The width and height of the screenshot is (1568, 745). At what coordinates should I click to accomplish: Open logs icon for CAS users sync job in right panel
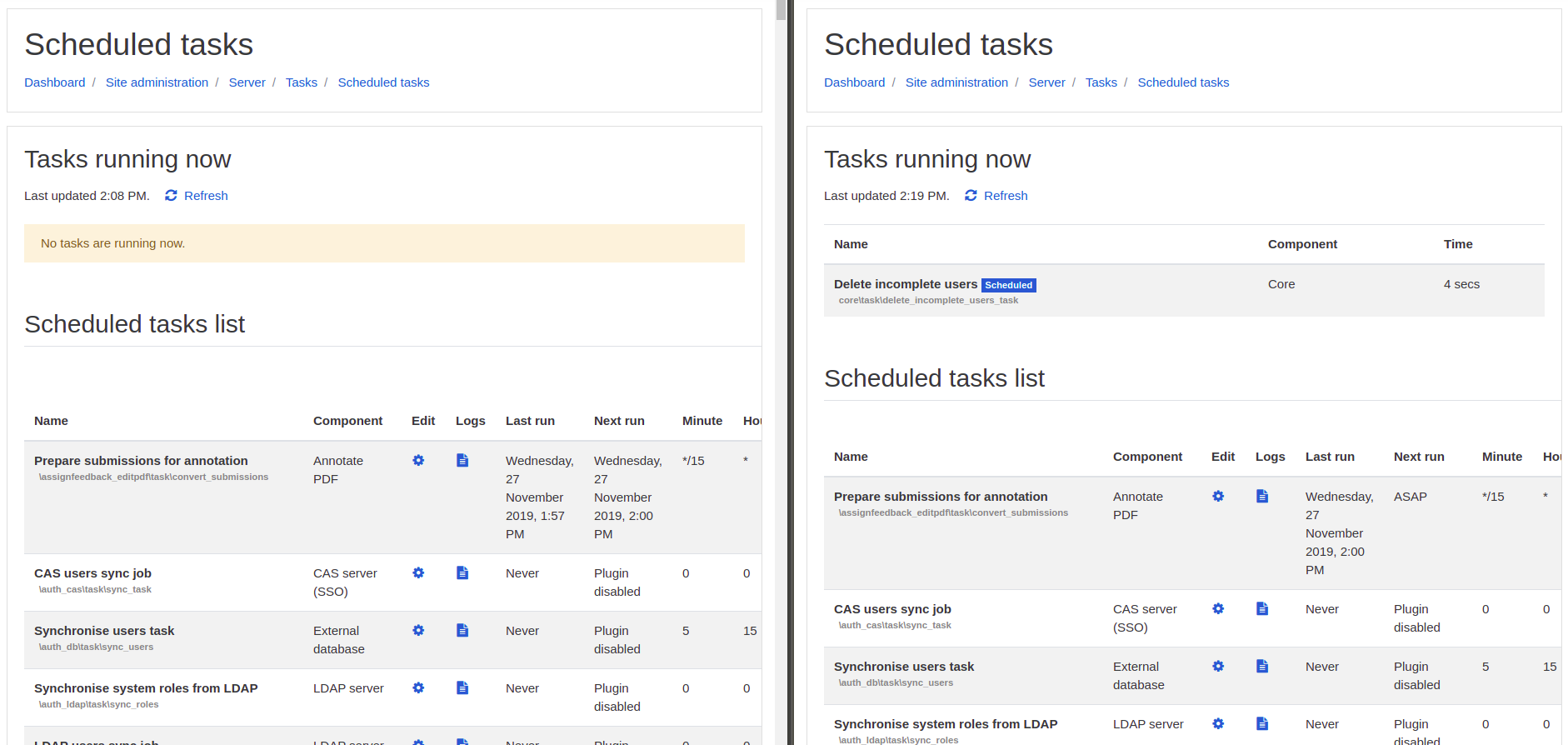pyautogui.click(x=1262, y=608)
